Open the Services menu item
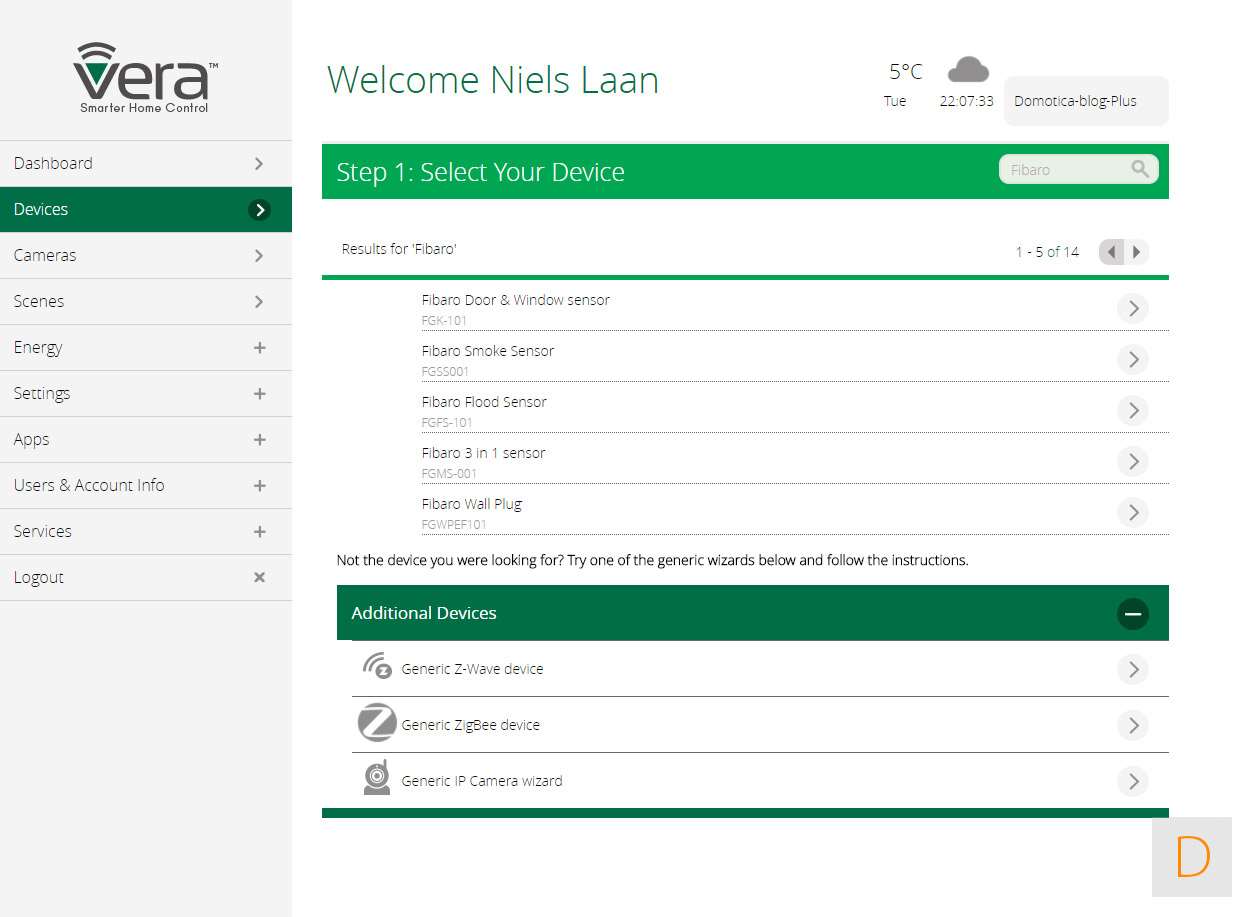The image size is (1252, 917). pos(146,531)
